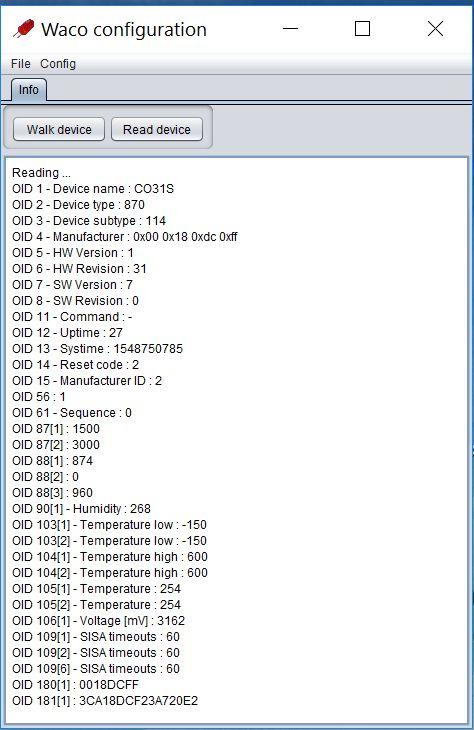
Task: Click the 'OID 12 - Uptime : 27' line
Action: [x=68, y=333]
